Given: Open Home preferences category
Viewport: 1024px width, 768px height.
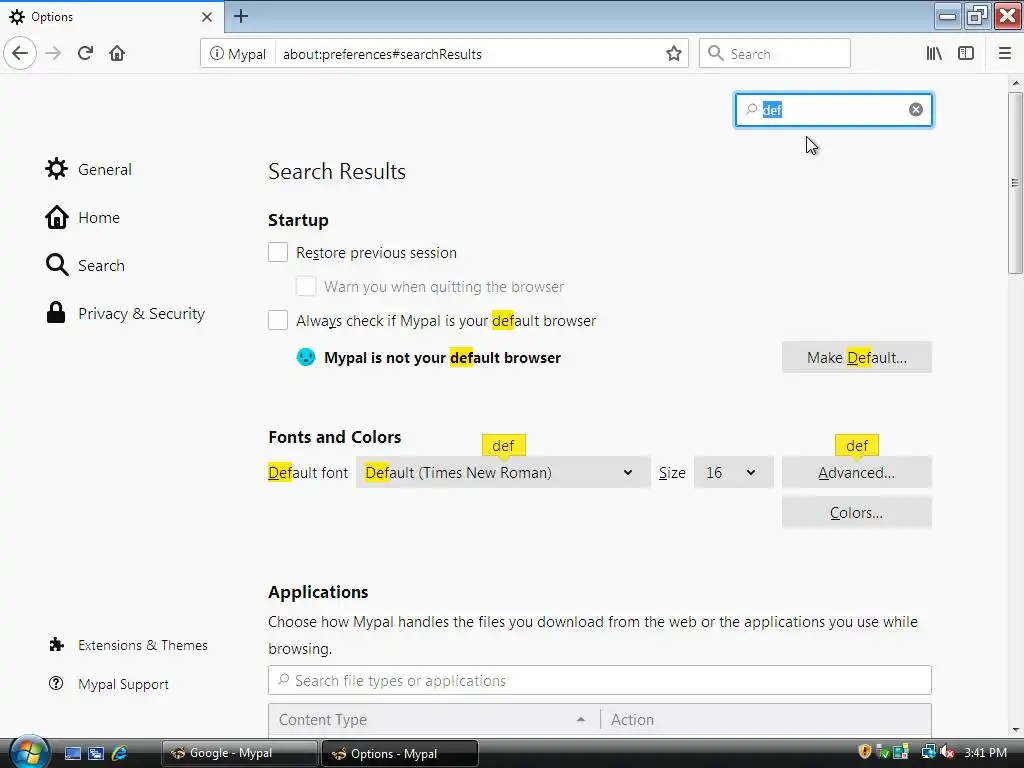Looking at the screenshot, I should coord(82,217).
